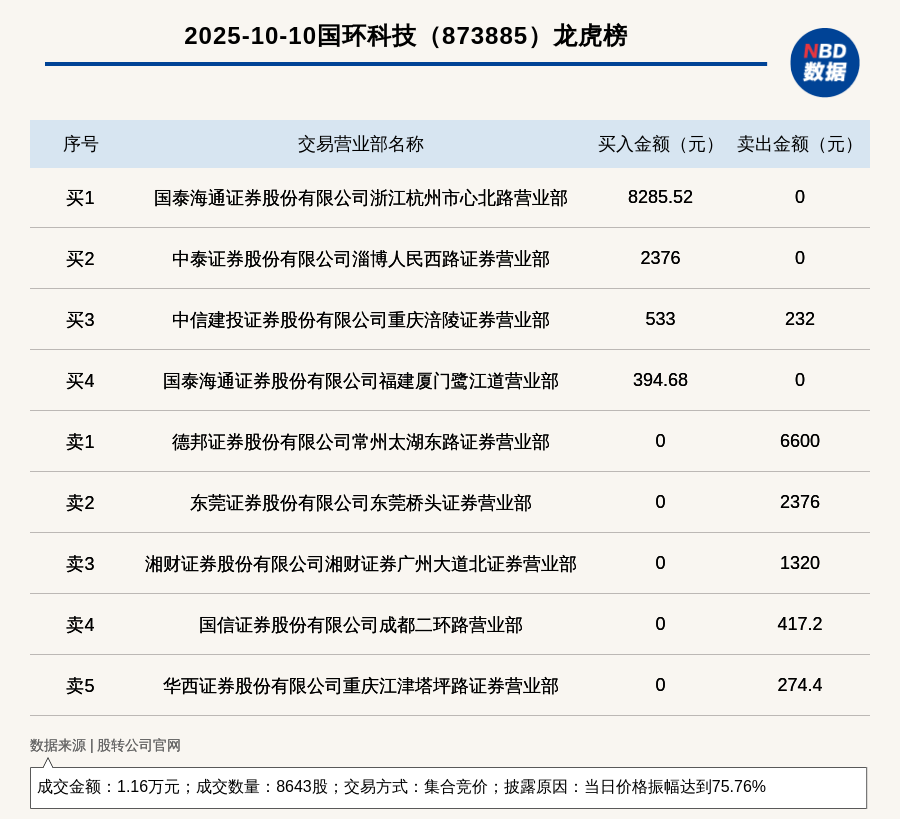Select the 序号 column header
Screen dimensions: 900x819
tap(80, 144)
